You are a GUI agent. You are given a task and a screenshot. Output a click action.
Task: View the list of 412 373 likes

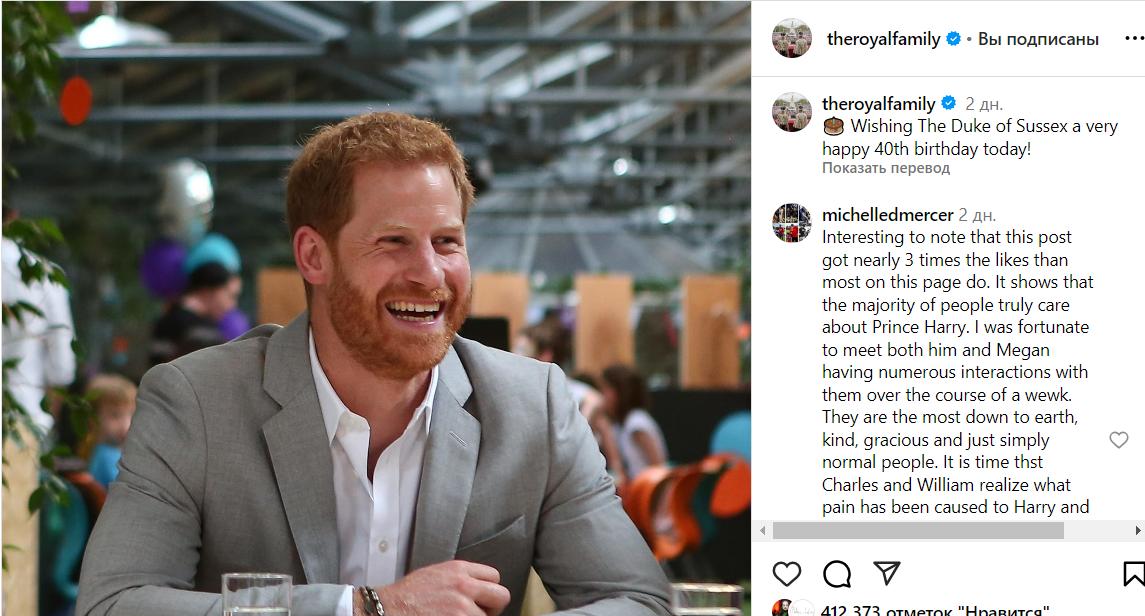point(935,609)
